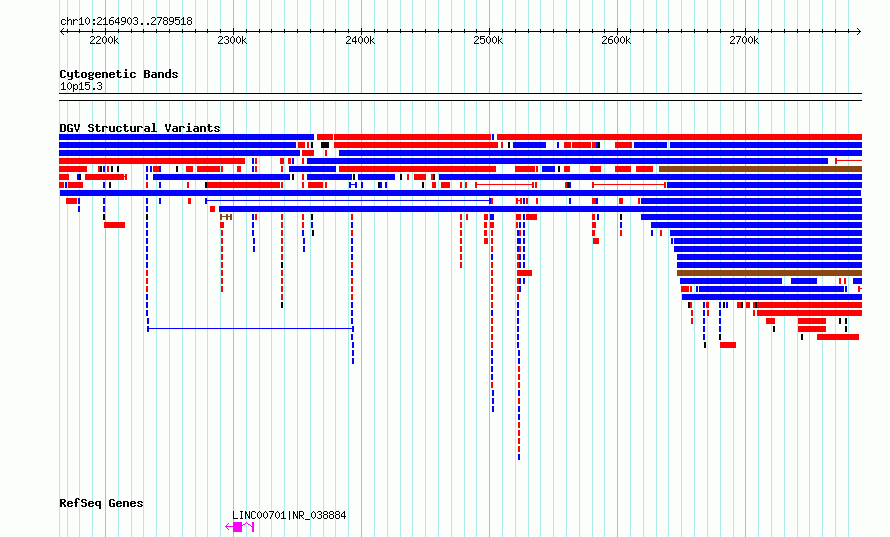The width and height of the screenshot is (890, 537).
Task: Click the full-width blue variant bar spanning the region
Action: pos(460,193)
